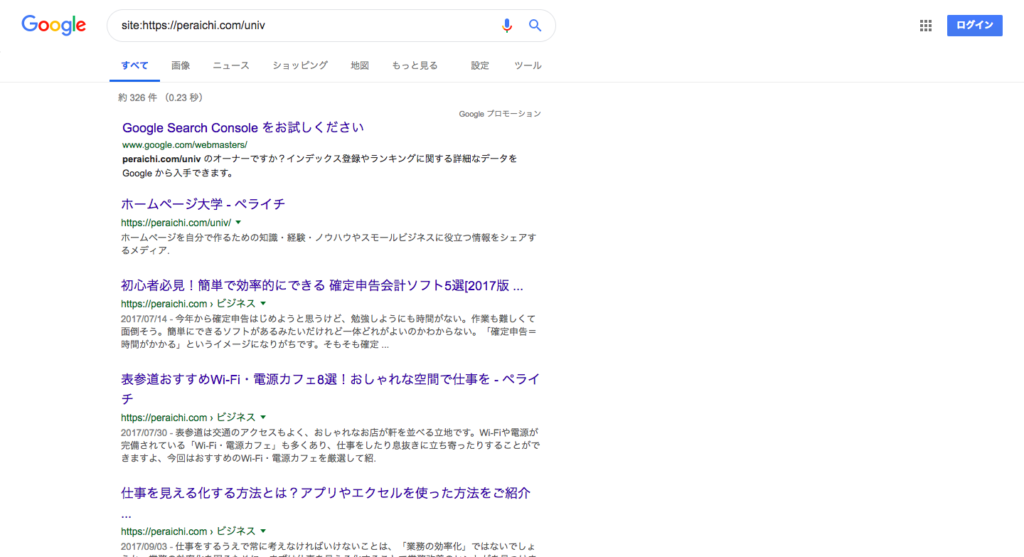The image size is (1024, 557).
Task: Switch to the ニュース tab
Action: pyautogui.click(x=231, y=66)
